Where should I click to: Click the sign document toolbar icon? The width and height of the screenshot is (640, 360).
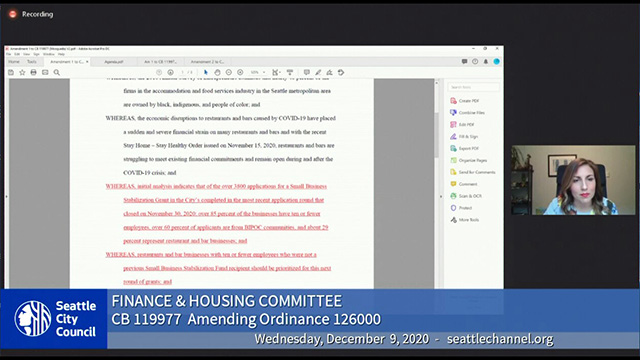[329, 72]
